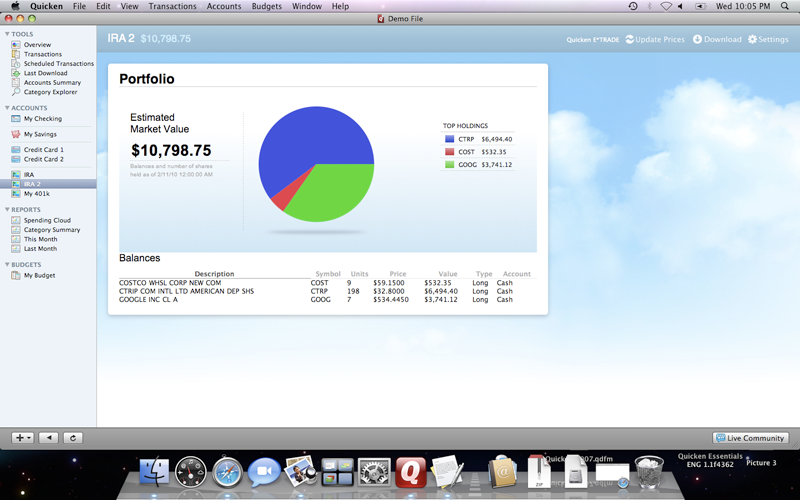Click the $6,494.40 value cell

point(441,291)
